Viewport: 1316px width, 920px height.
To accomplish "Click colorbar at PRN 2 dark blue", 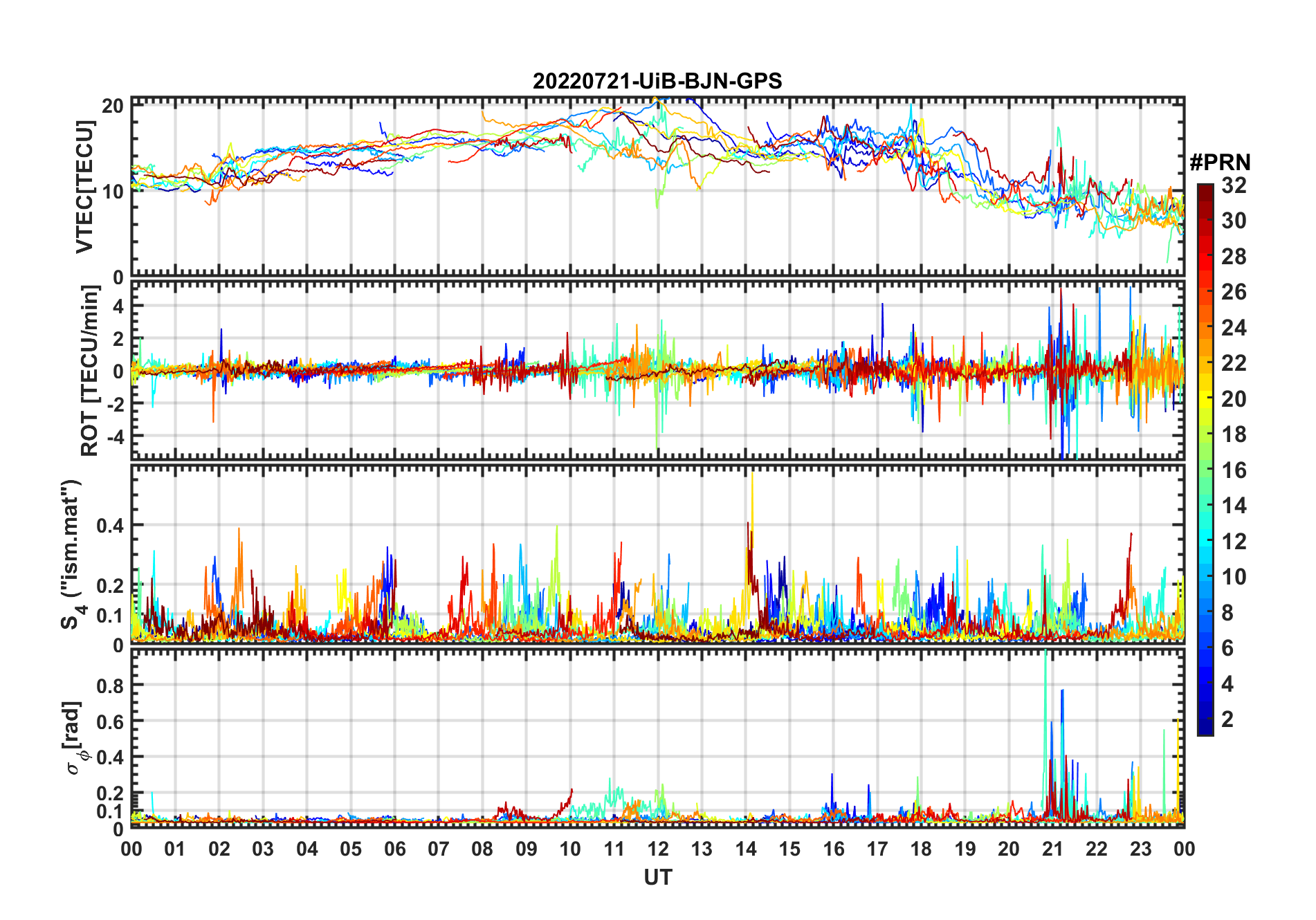I will pyautogui.click(x=1205, y=719).
